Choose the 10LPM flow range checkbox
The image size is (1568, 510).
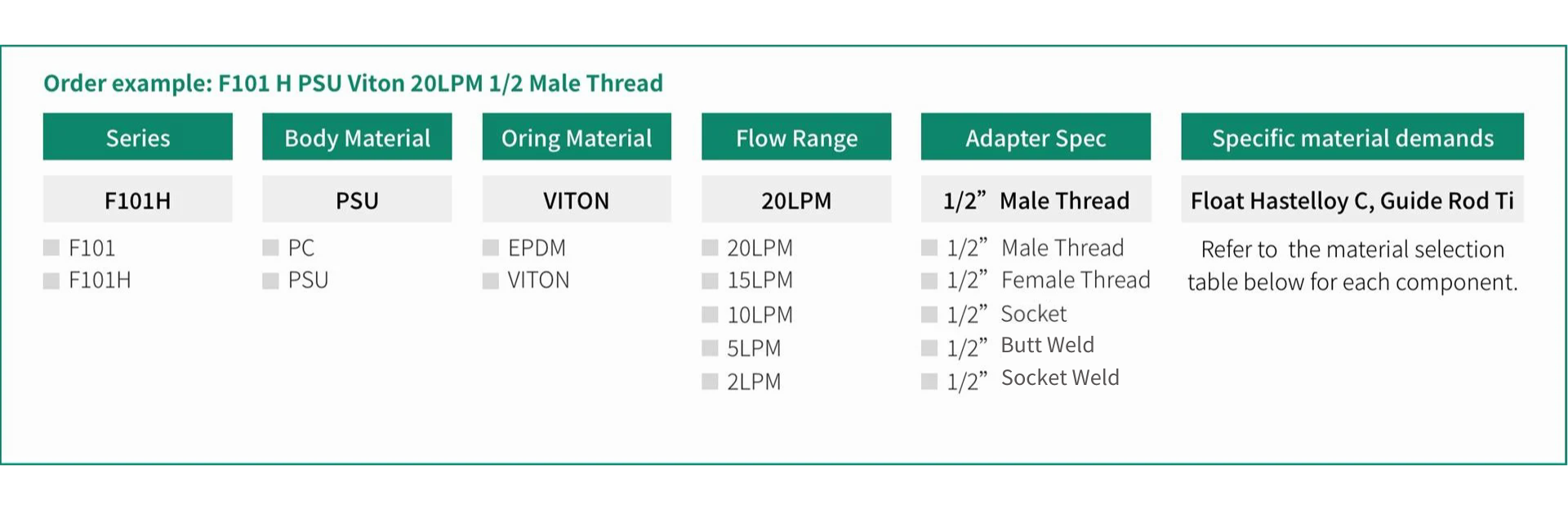tap(710, 315)
